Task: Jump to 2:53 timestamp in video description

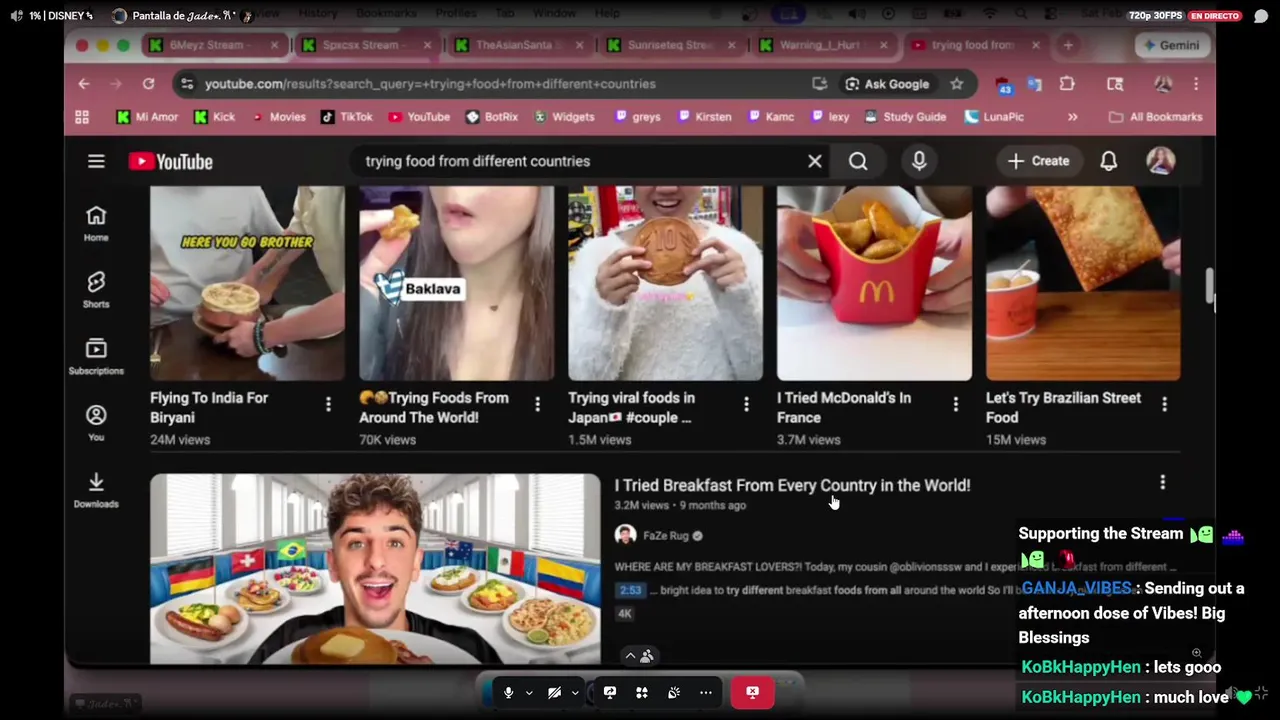Action: coord(630,590)
